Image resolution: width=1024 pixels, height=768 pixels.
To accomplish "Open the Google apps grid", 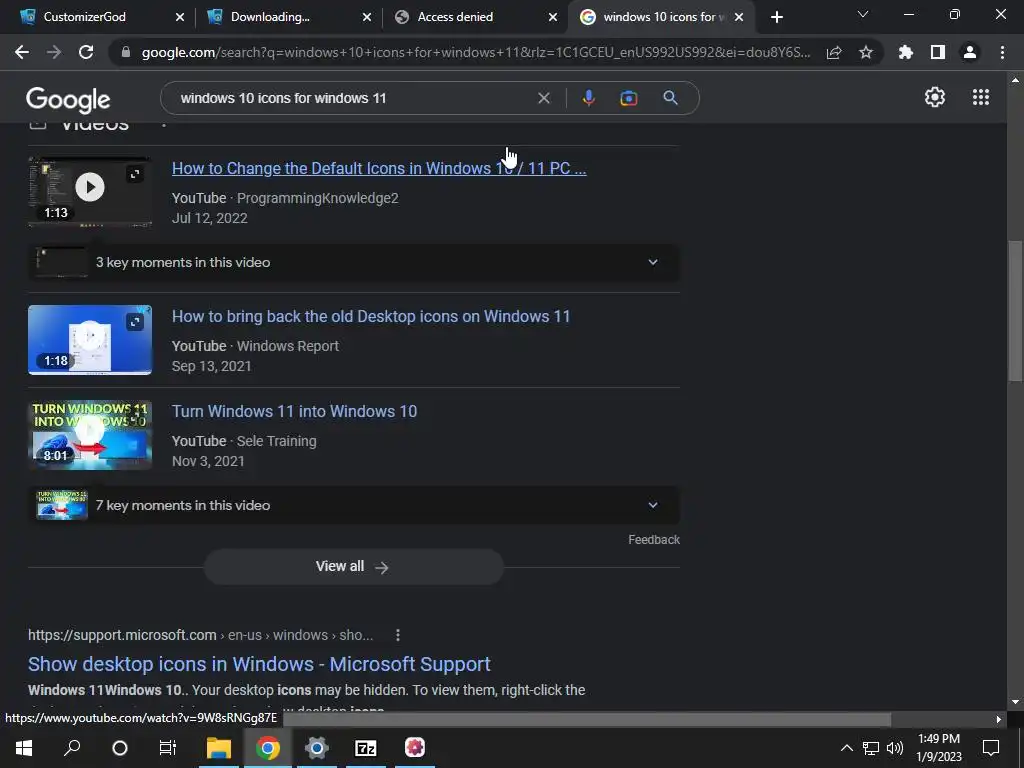I will pyautogui.click(x=980, y=97).
